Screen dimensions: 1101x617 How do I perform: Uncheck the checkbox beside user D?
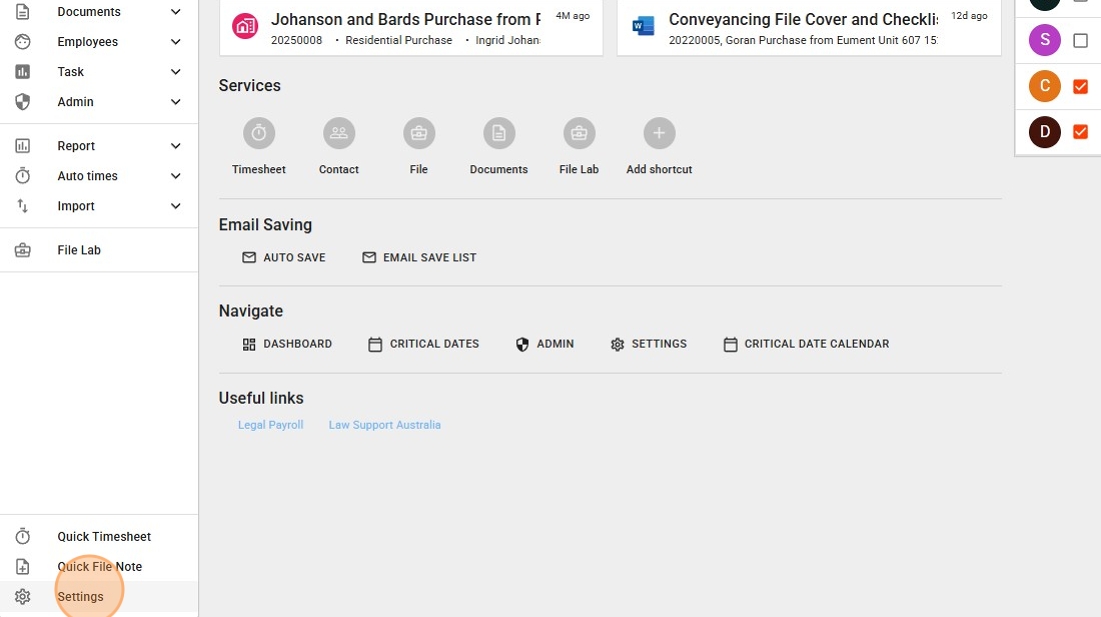tap(1080, 132)
